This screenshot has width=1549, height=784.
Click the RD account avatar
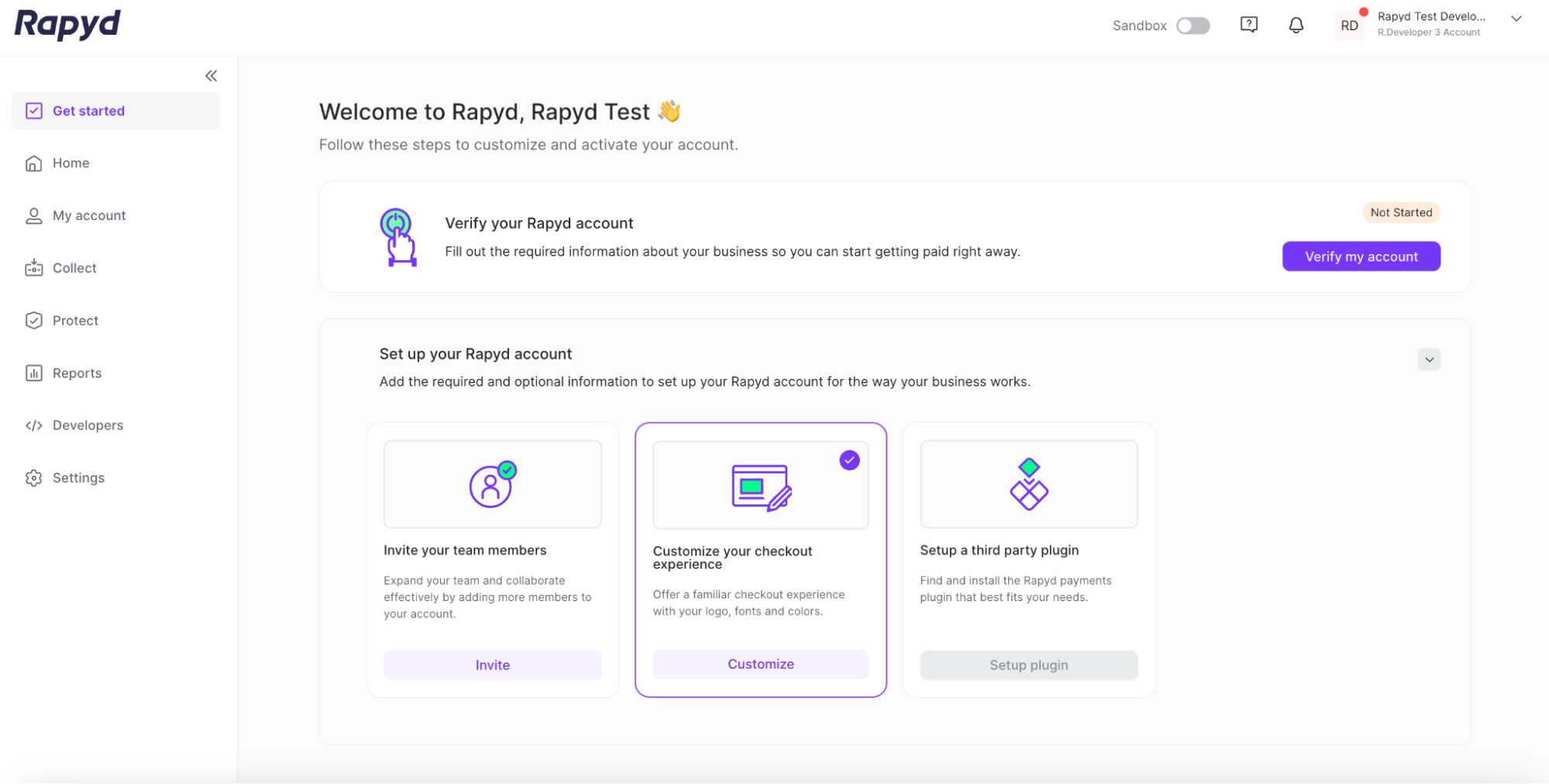point(1349,26)
